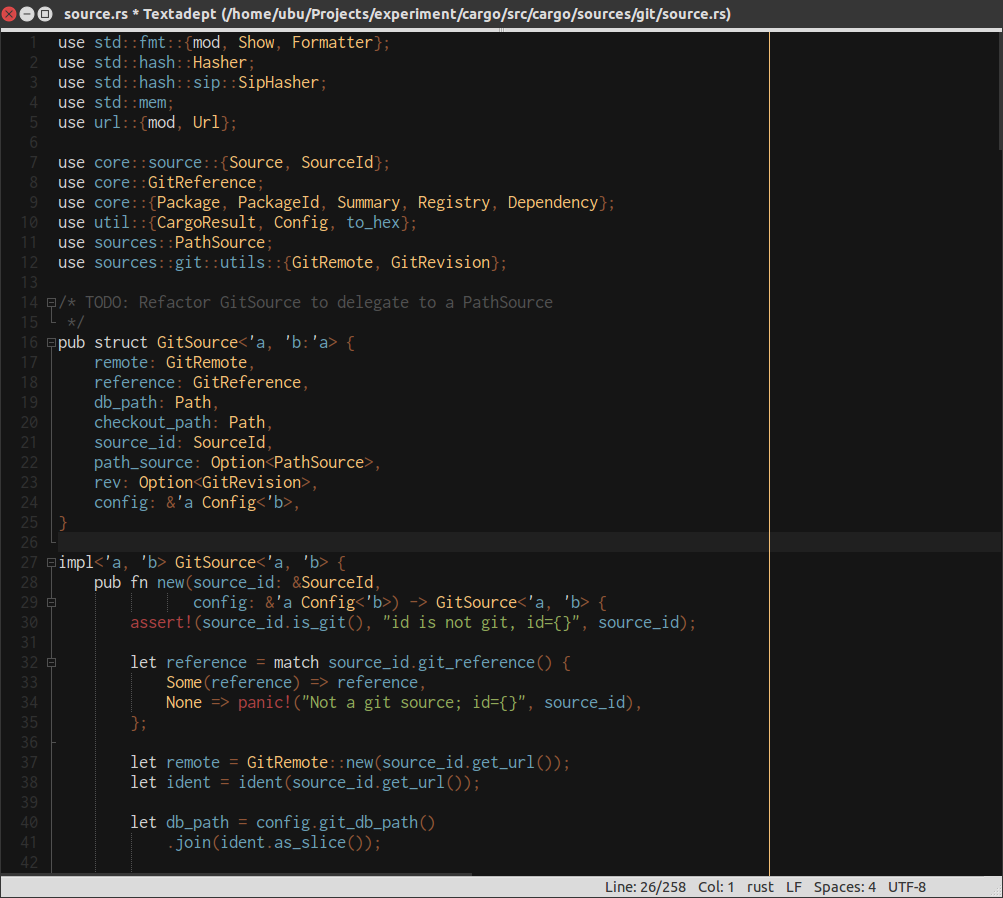The image size is (1003, 898).
Task: Collapse the impl GitSource block fold
Action: [x=50, y=562]
